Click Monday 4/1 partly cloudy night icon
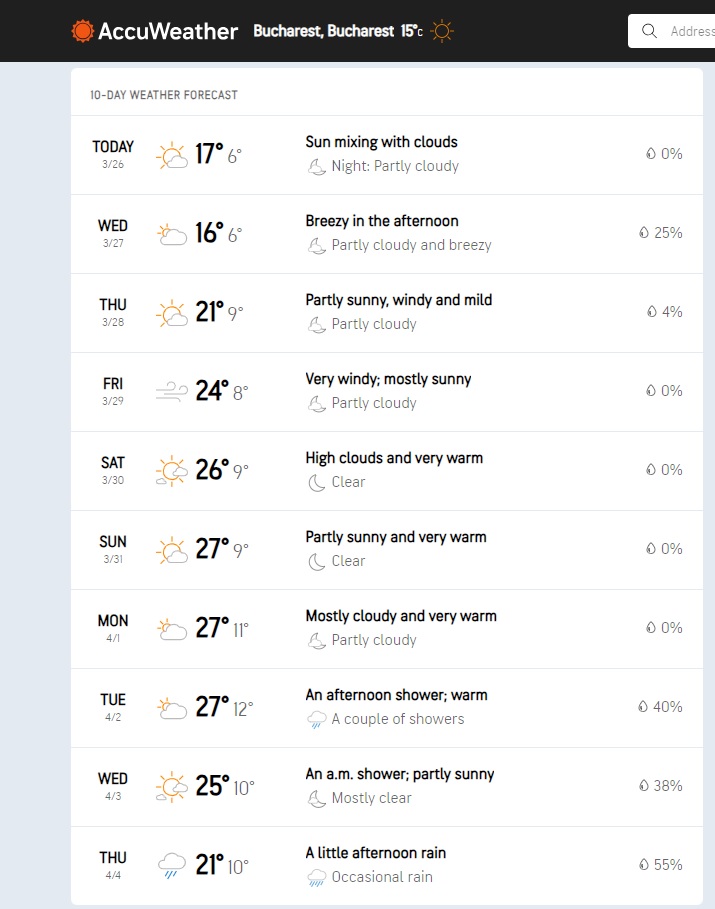The image size is (715, 909). [x=317, y=640]
